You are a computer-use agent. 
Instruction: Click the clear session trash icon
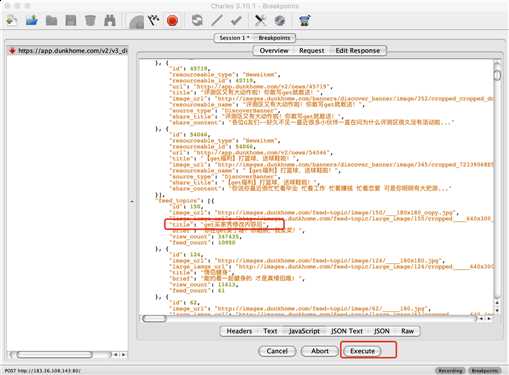click(90, 20)
